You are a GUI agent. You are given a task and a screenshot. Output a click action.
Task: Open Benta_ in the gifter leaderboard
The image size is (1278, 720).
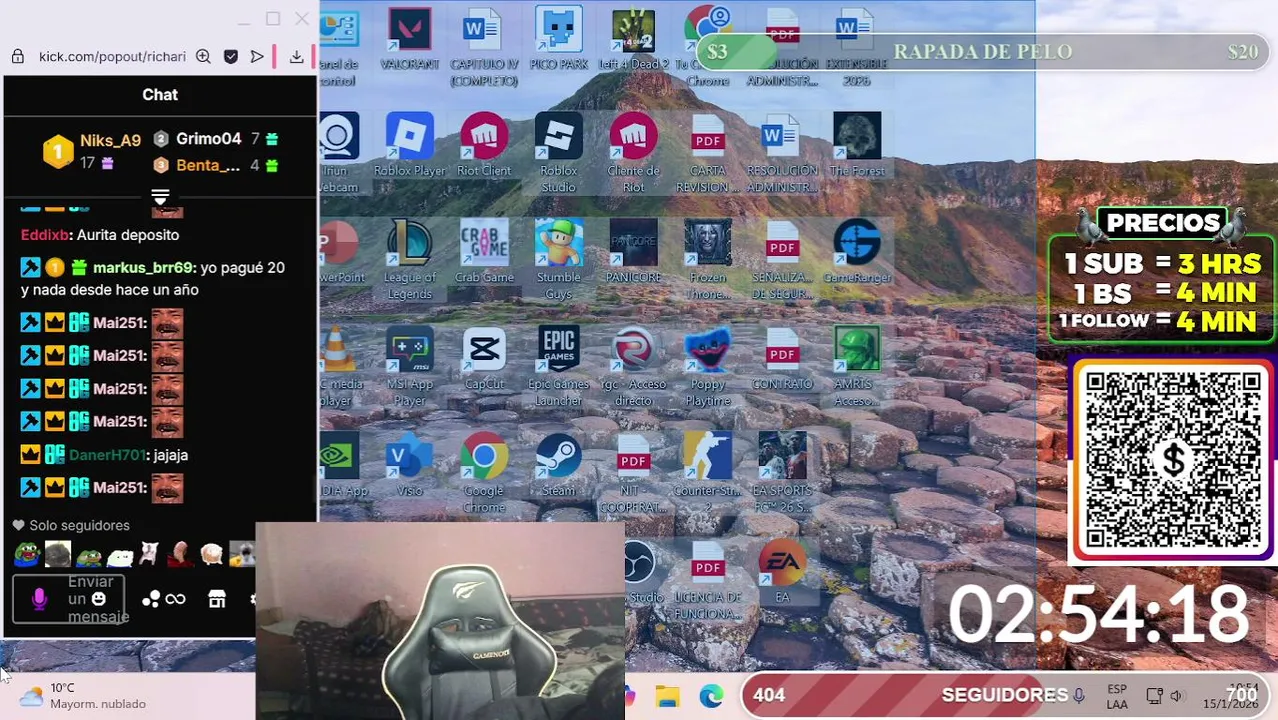pos(208,165)
